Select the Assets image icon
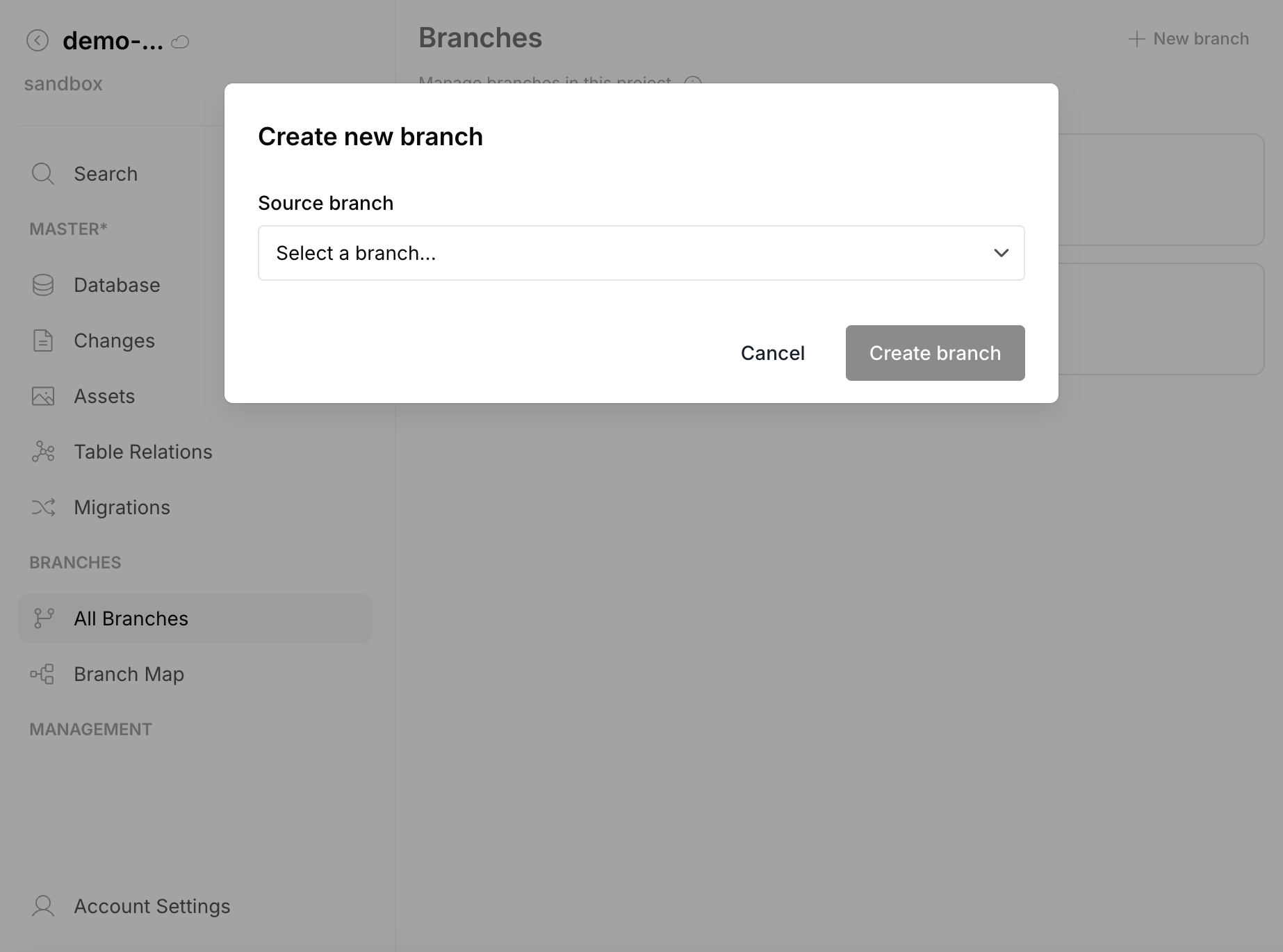Screen dimensions: 1283x952 tap(42, 396)
